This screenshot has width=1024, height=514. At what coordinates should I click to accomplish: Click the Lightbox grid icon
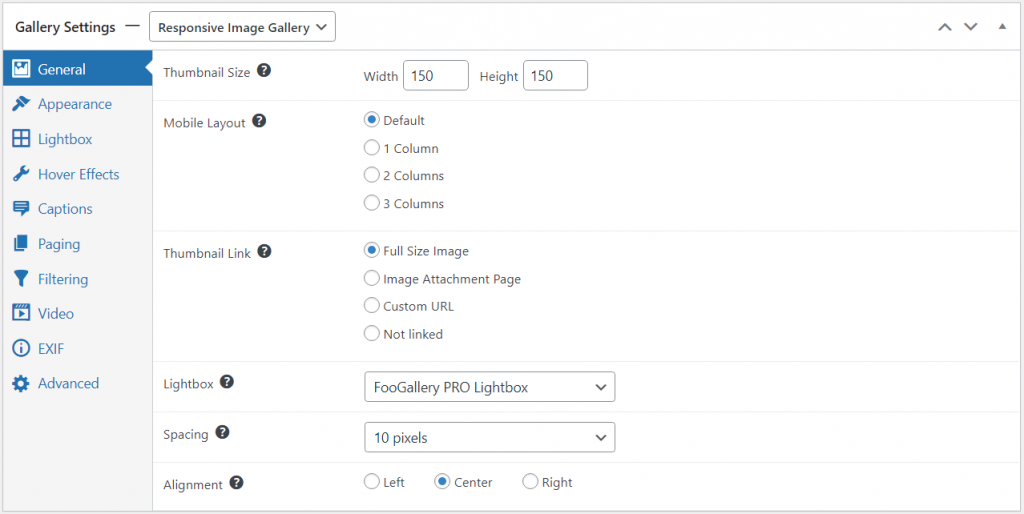22,138
